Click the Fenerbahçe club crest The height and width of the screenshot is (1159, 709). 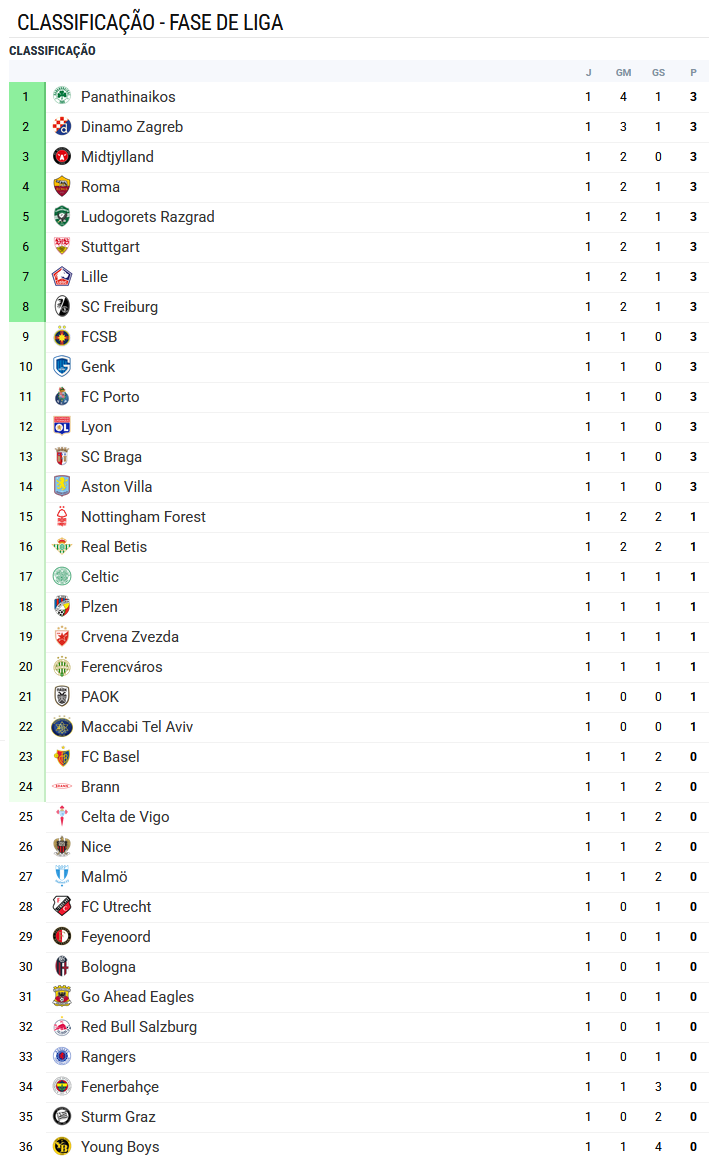tap(62, 1087)
